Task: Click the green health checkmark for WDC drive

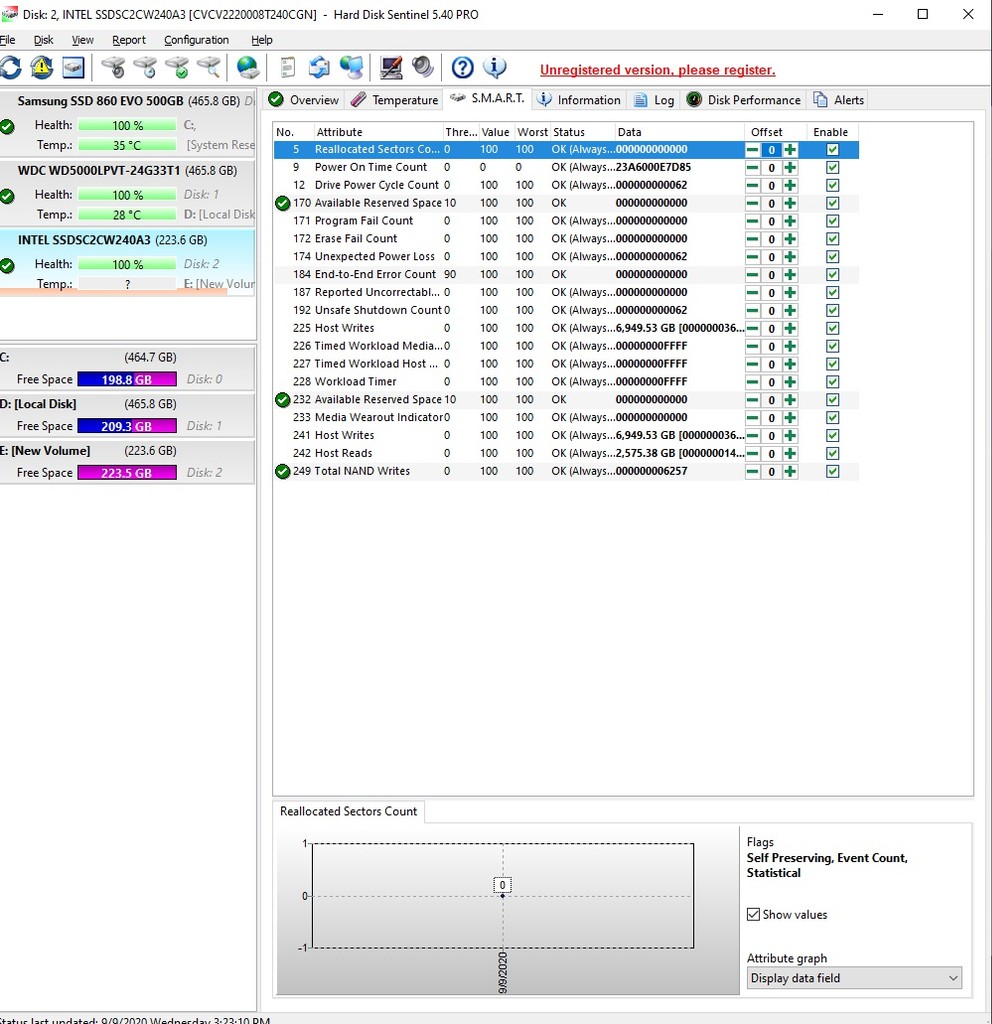Action: 7,196
